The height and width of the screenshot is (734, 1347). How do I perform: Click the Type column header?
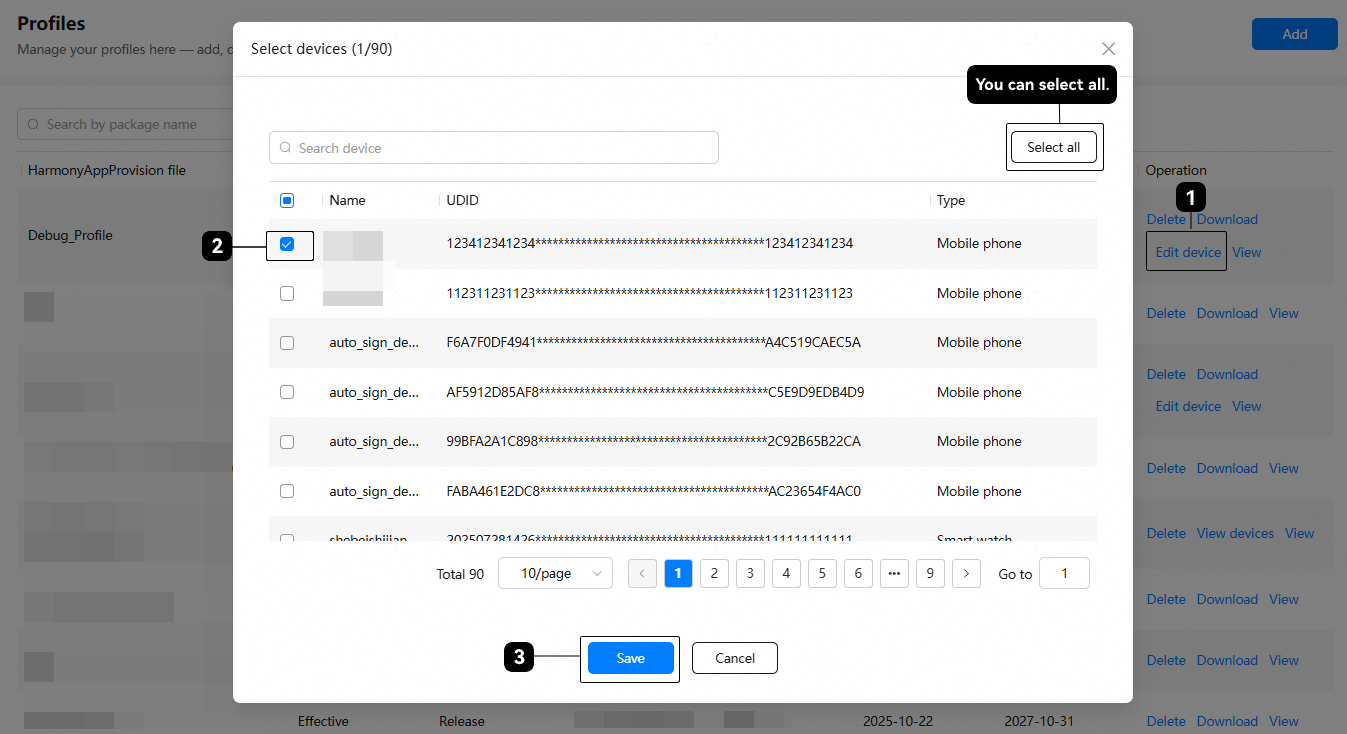click(951, 200)
